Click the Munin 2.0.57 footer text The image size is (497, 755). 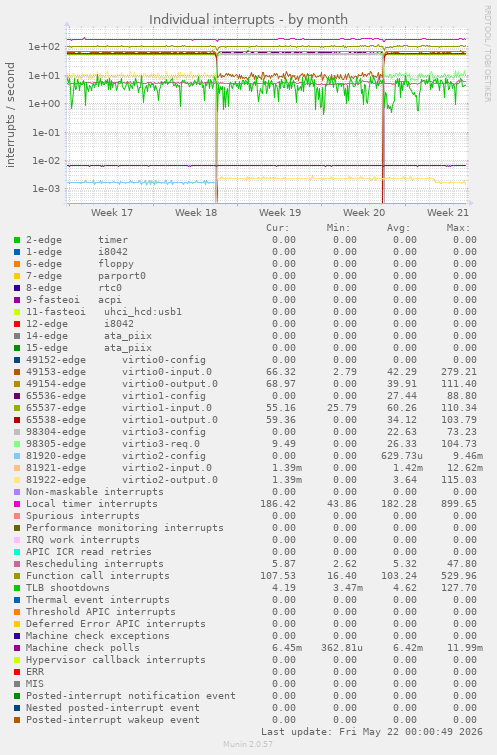[x=248, y=744]
